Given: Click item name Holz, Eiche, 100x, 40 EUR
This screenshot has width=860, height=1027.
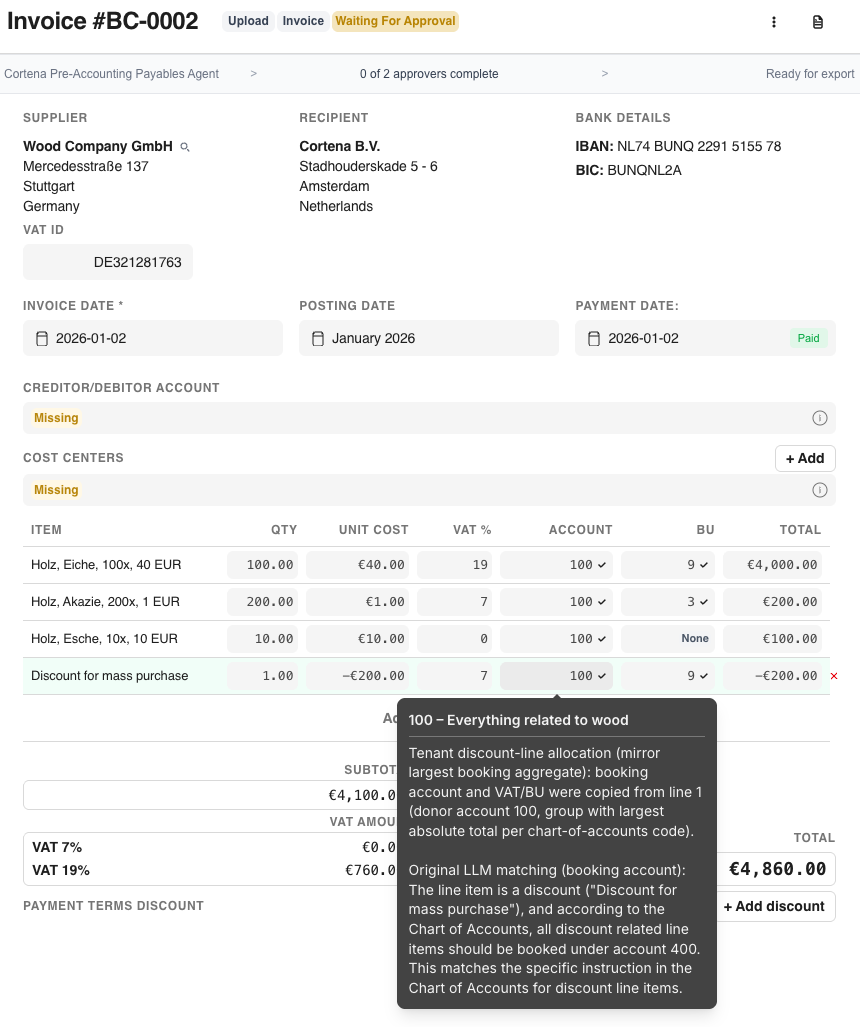Looking at the screenshot, I should click(x=106, y=565).
